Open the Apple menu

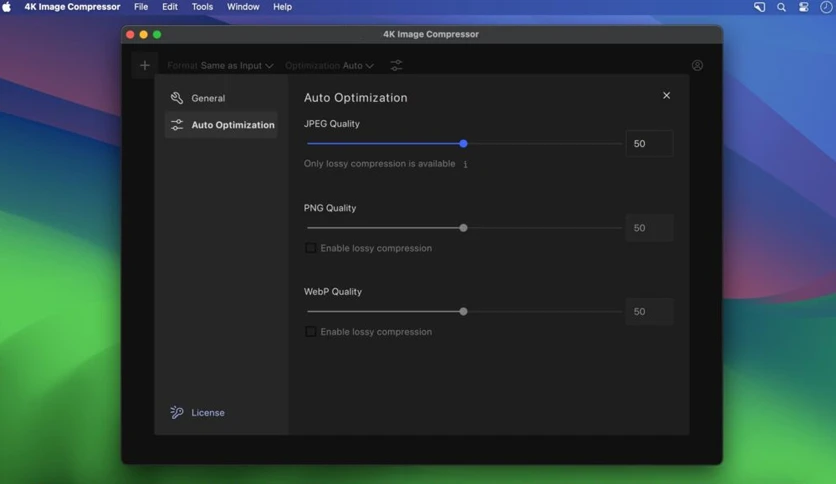tap(7, 7)
